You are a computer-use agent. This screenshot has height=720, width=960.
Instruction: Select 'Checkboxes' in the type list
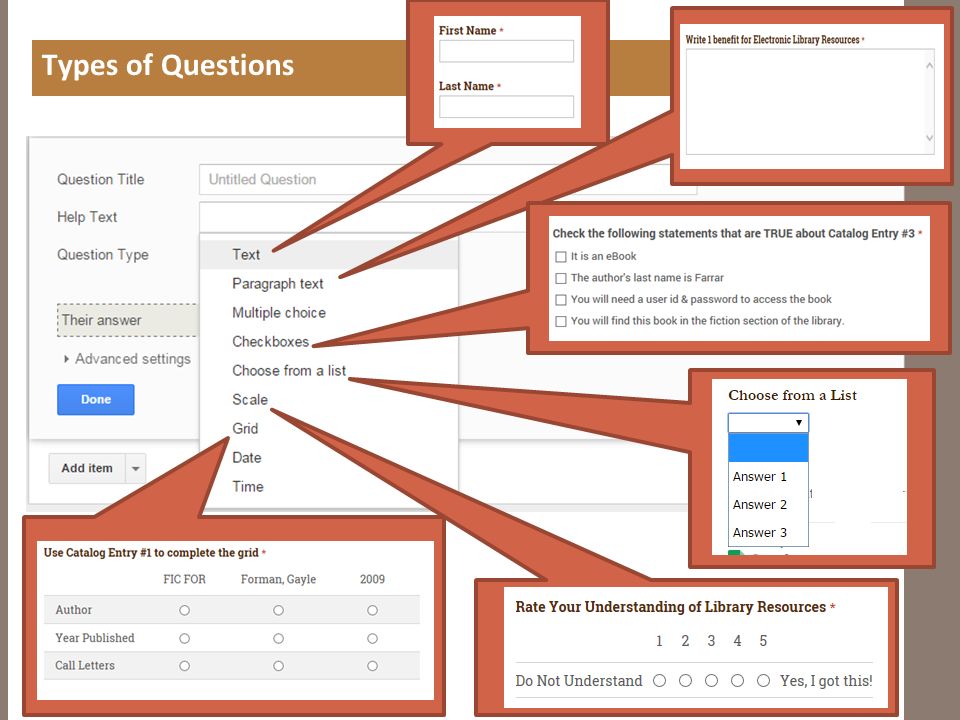tap(270, 341)
